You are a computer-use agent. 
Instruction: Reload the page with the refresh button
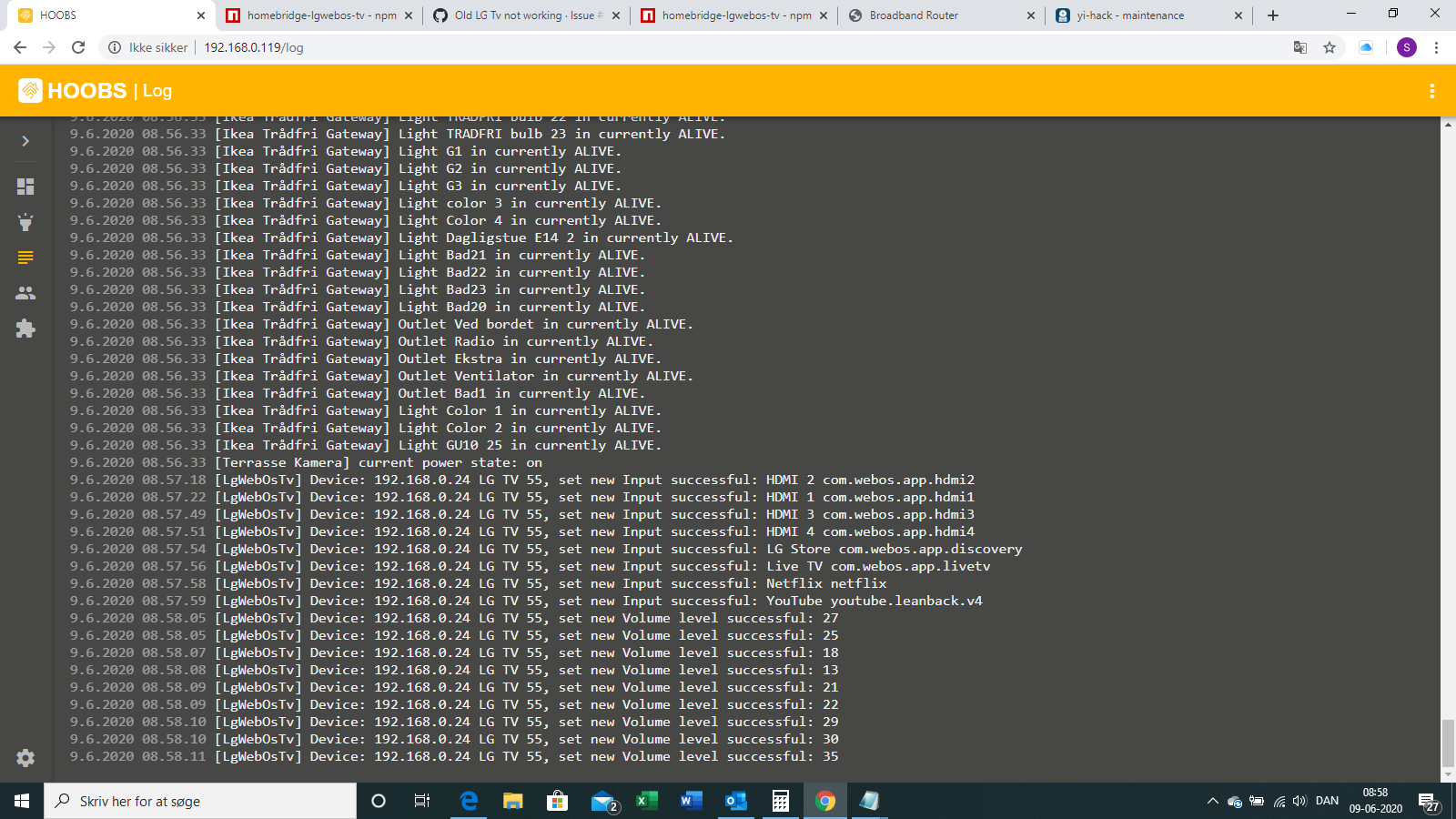[x=80, y=47]
